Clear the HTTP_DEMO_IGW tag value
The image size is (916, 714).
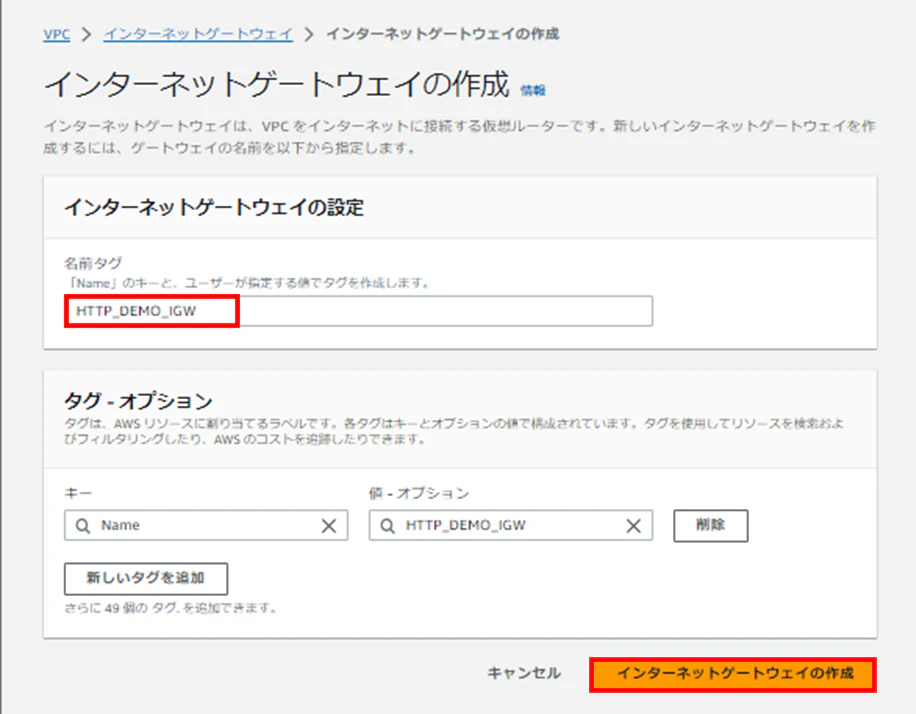coord(633,526)
